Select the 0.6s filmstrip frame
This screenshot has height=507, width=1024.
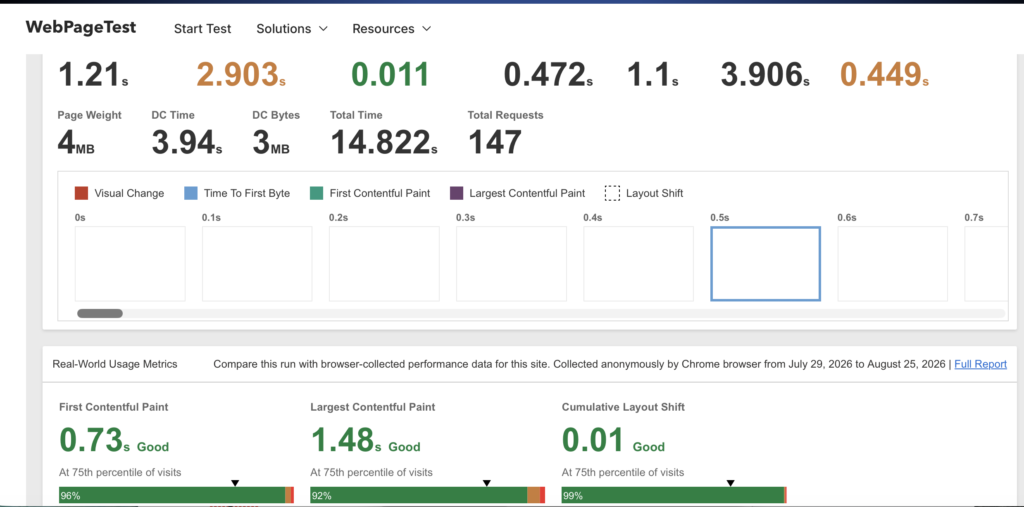893,264
